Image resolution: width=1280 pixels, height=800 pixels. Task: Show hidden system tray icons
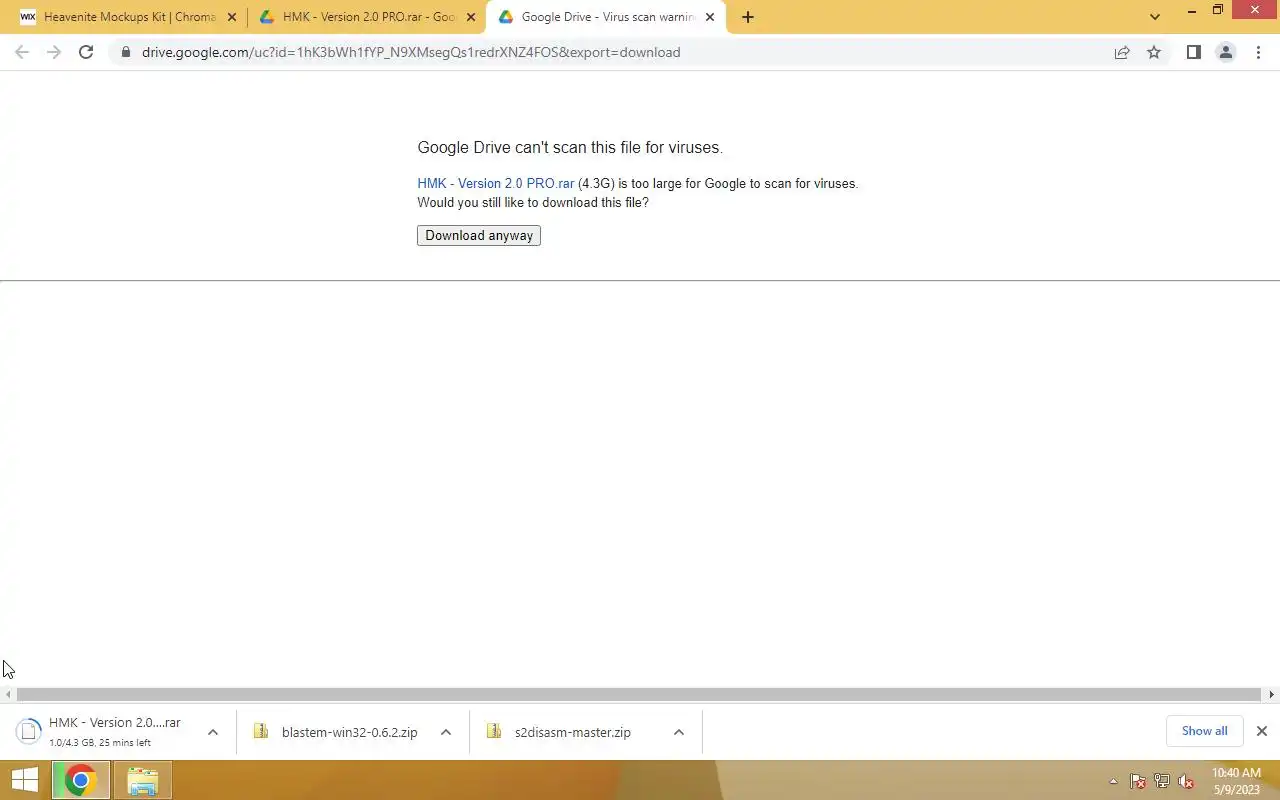tap(1113, 782)
